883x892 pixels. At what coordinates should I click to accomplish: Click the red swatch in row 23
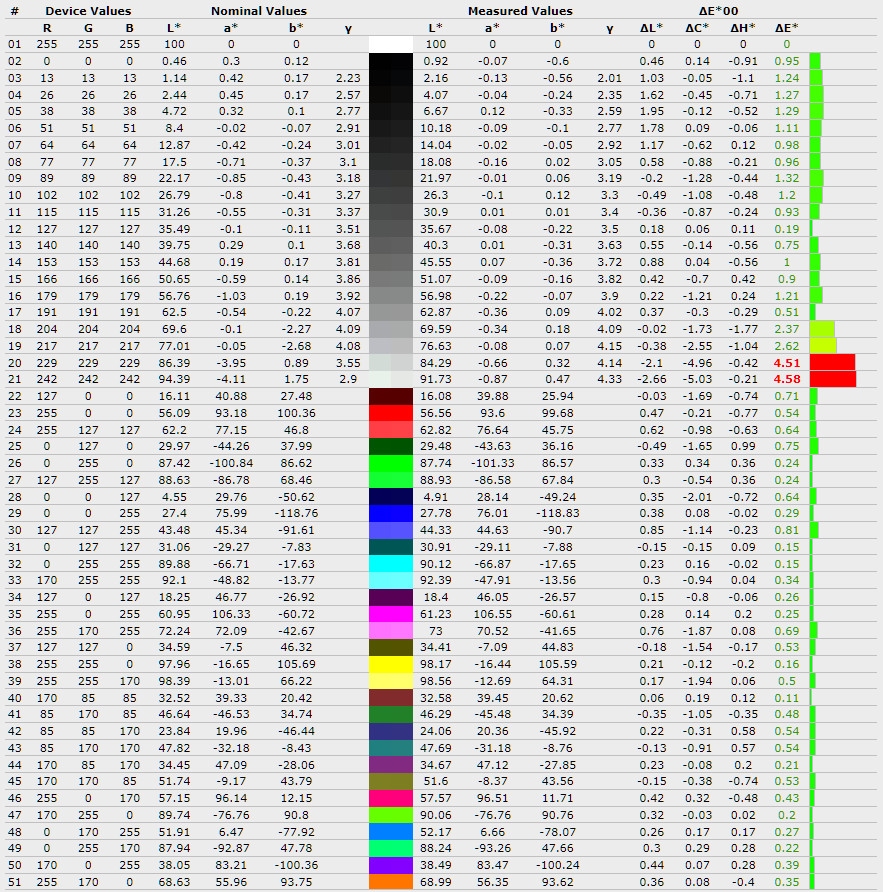tap(391, 412)
